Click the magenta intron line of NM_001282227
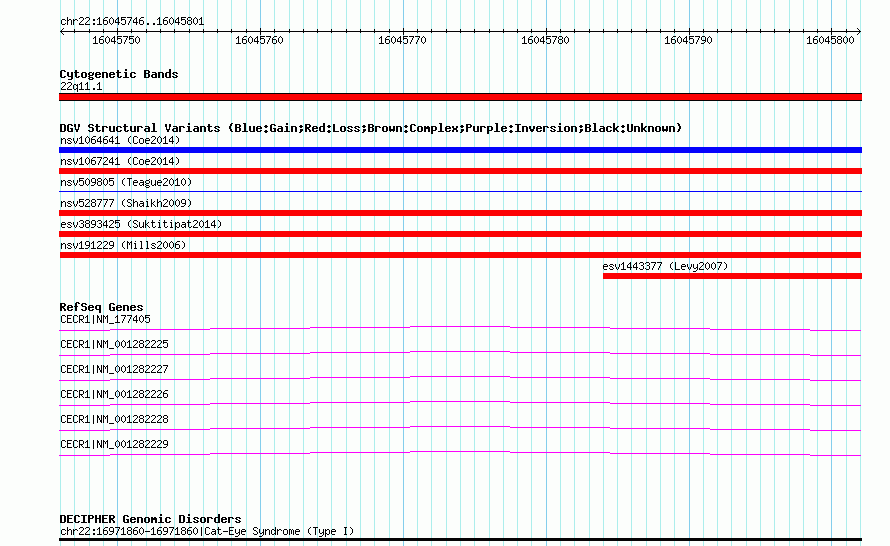The image size is (890, 546). click(460, 378)
